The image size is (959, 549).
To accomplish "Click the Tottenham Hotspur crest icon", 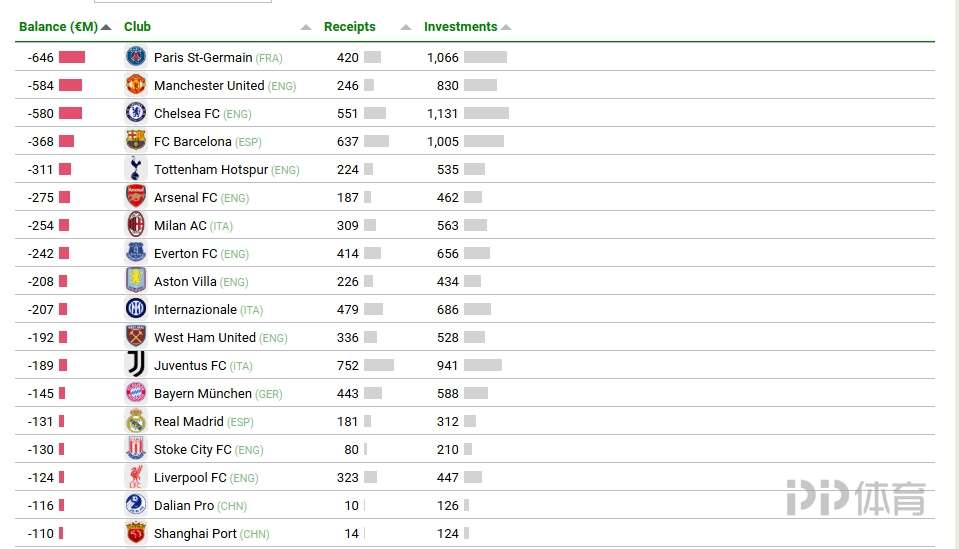I will (136, 169).
